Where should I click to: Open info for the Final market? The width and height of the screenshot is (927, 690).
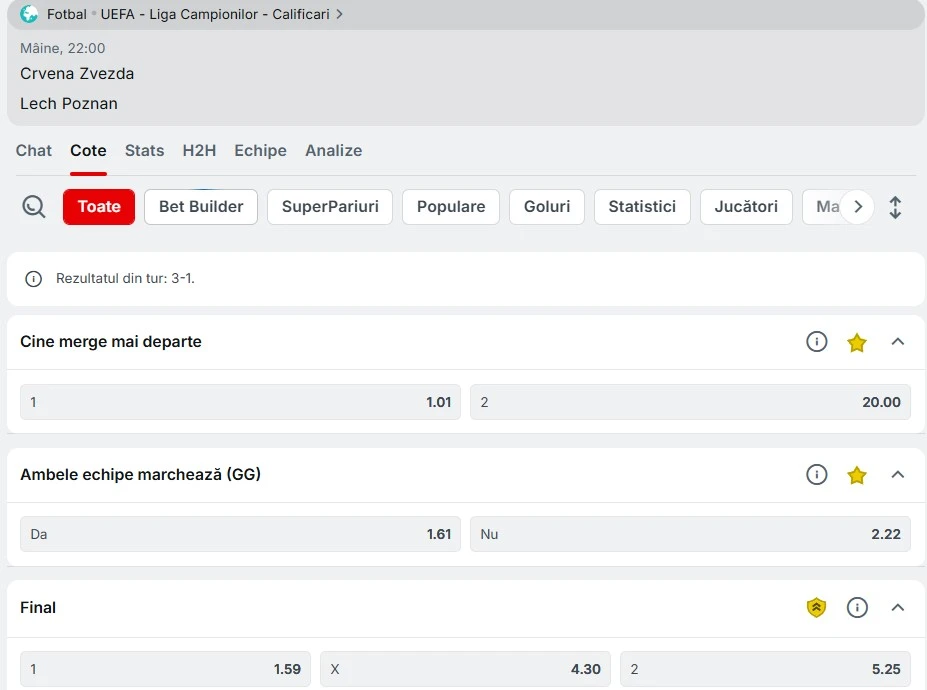coord(857,607)
